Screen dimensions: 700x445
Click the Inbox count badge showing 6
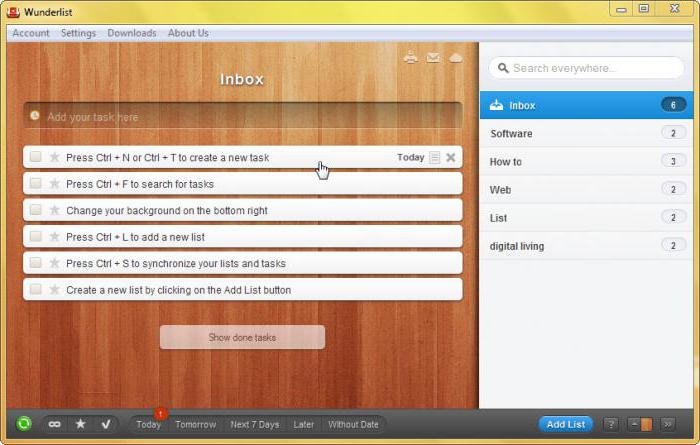673,105
